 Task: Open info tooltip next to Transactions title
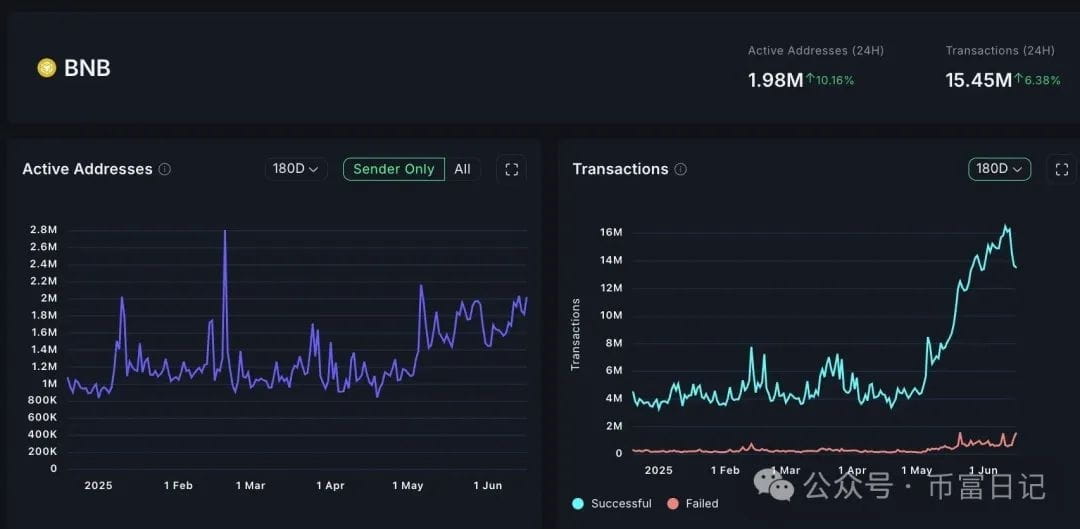pyautogui.click(x=681, y=169)
